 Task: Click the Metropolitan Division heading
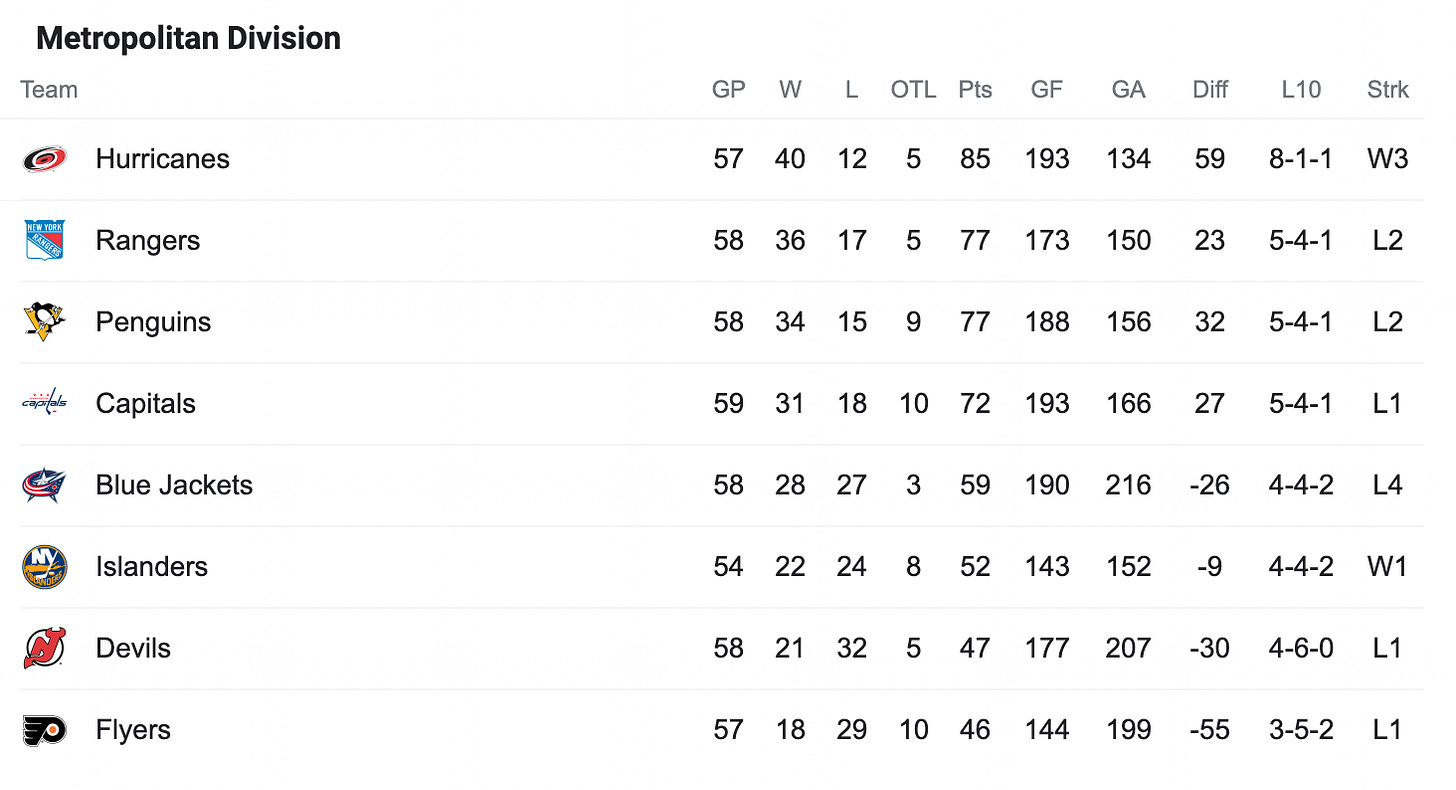[188, 38]
